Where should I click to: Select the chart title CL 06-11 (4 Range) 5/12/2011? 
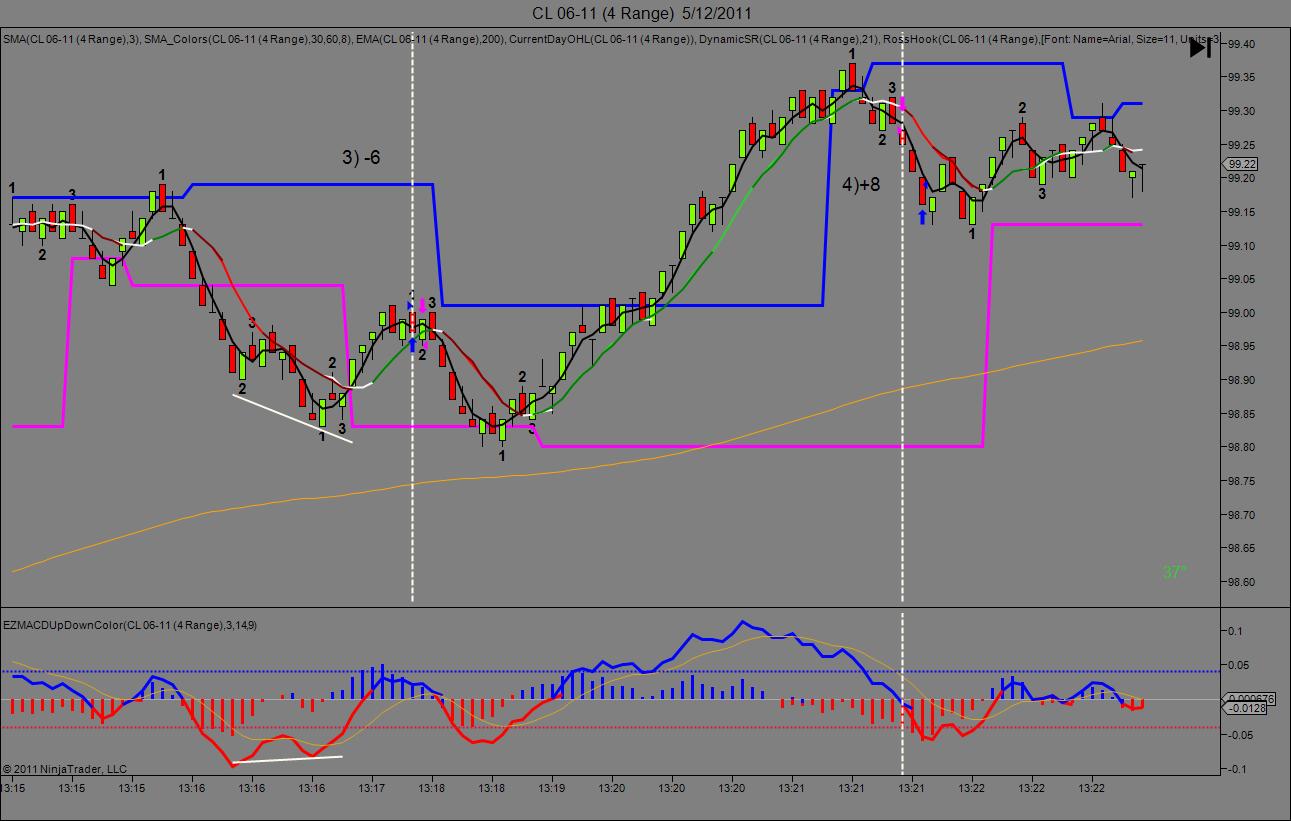(x=642, y=13)
